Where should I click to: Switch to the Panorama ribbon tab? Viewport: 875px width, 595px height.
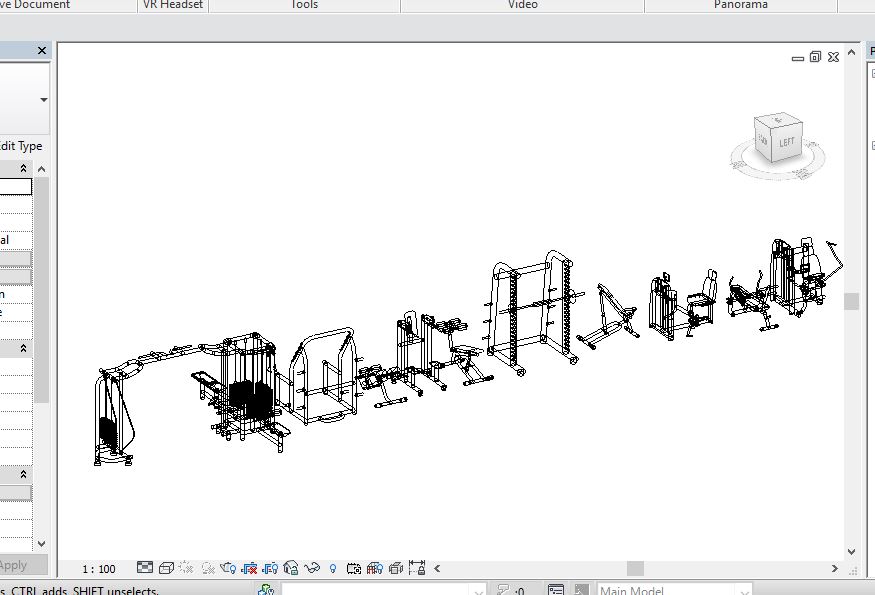[x=740, y=5]
